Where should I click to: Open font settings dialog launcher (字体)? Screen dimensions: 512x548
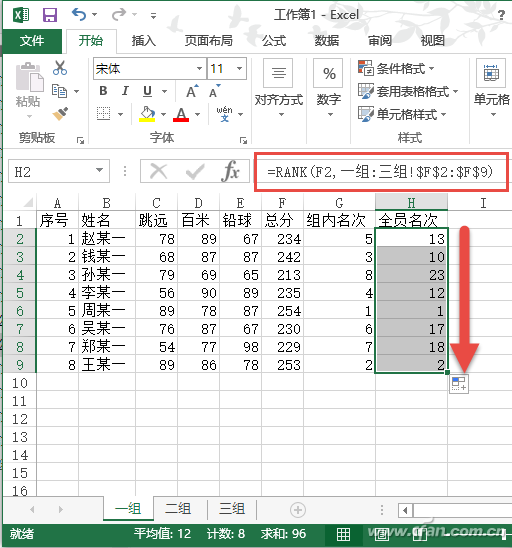point(243,140)
